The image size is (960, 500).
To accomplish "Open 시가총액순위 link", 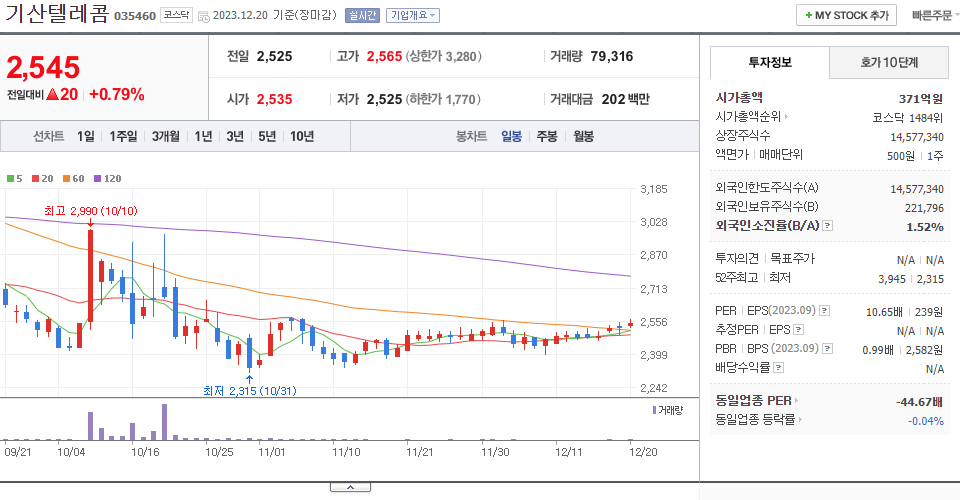I will coord(751,116).
